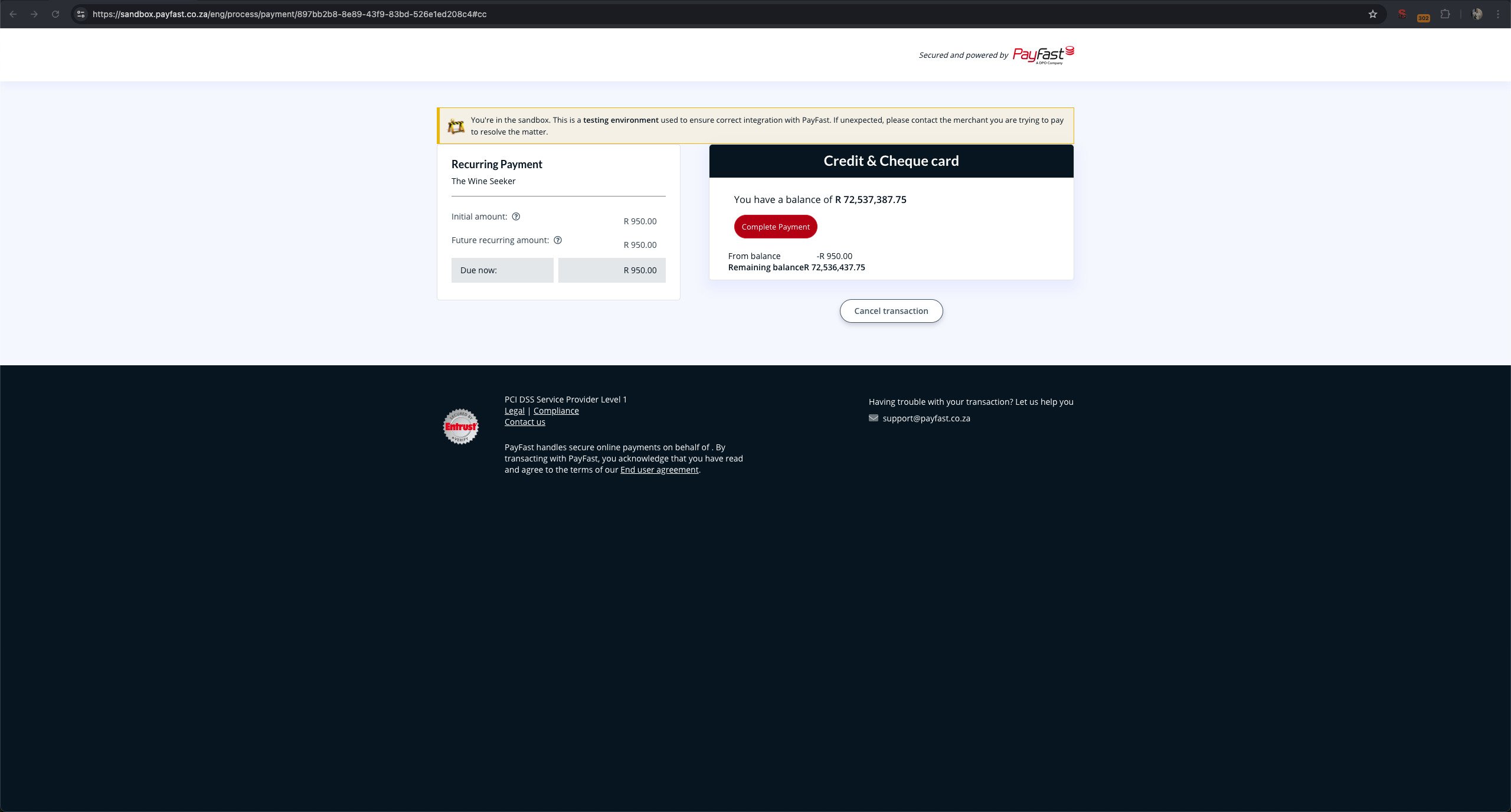
Task: Click the red S extension icon
Action: coord(1402,14)
